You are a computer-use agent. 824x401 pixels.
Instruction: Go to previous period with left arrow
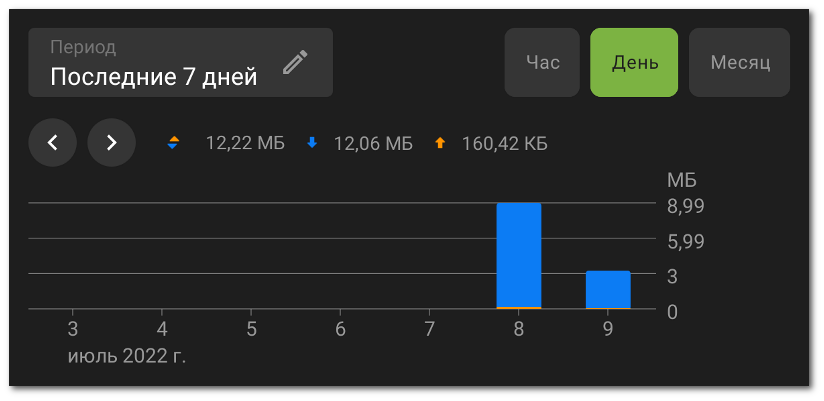[x=53, y=142]
